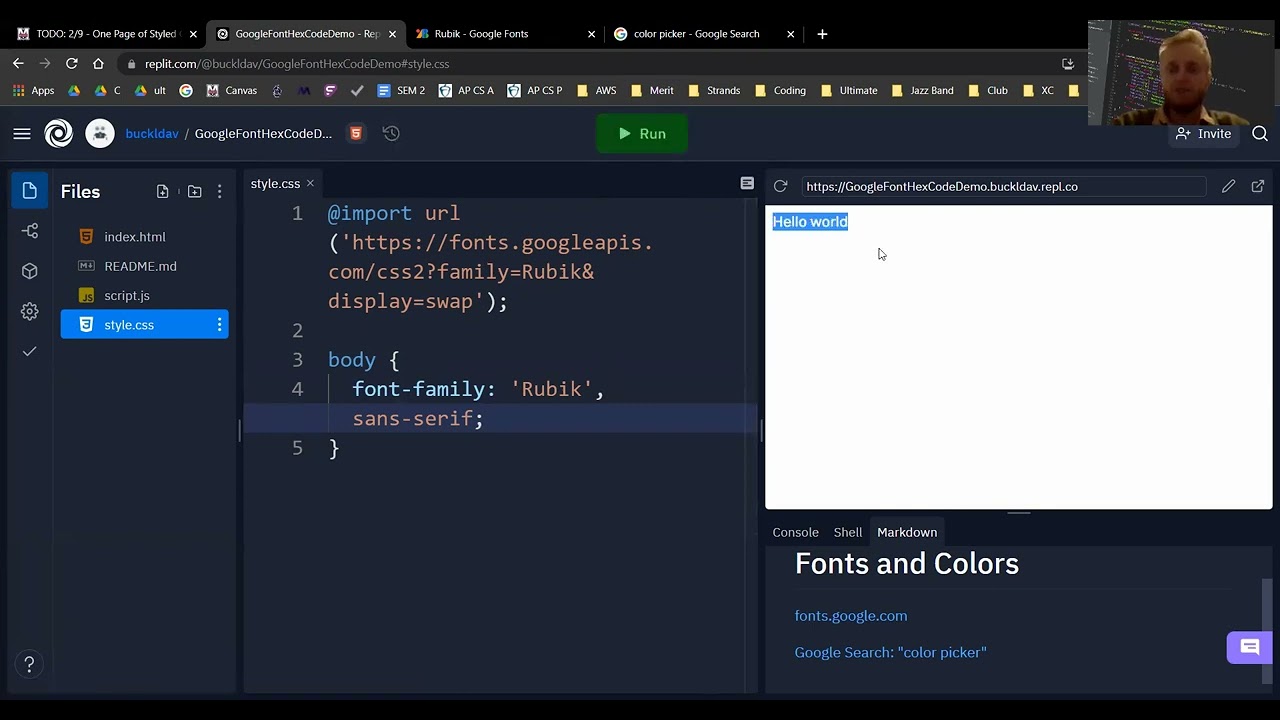The image size is (1280, 720).
Task: Open the repl history icon
Action: click(391, 133)
